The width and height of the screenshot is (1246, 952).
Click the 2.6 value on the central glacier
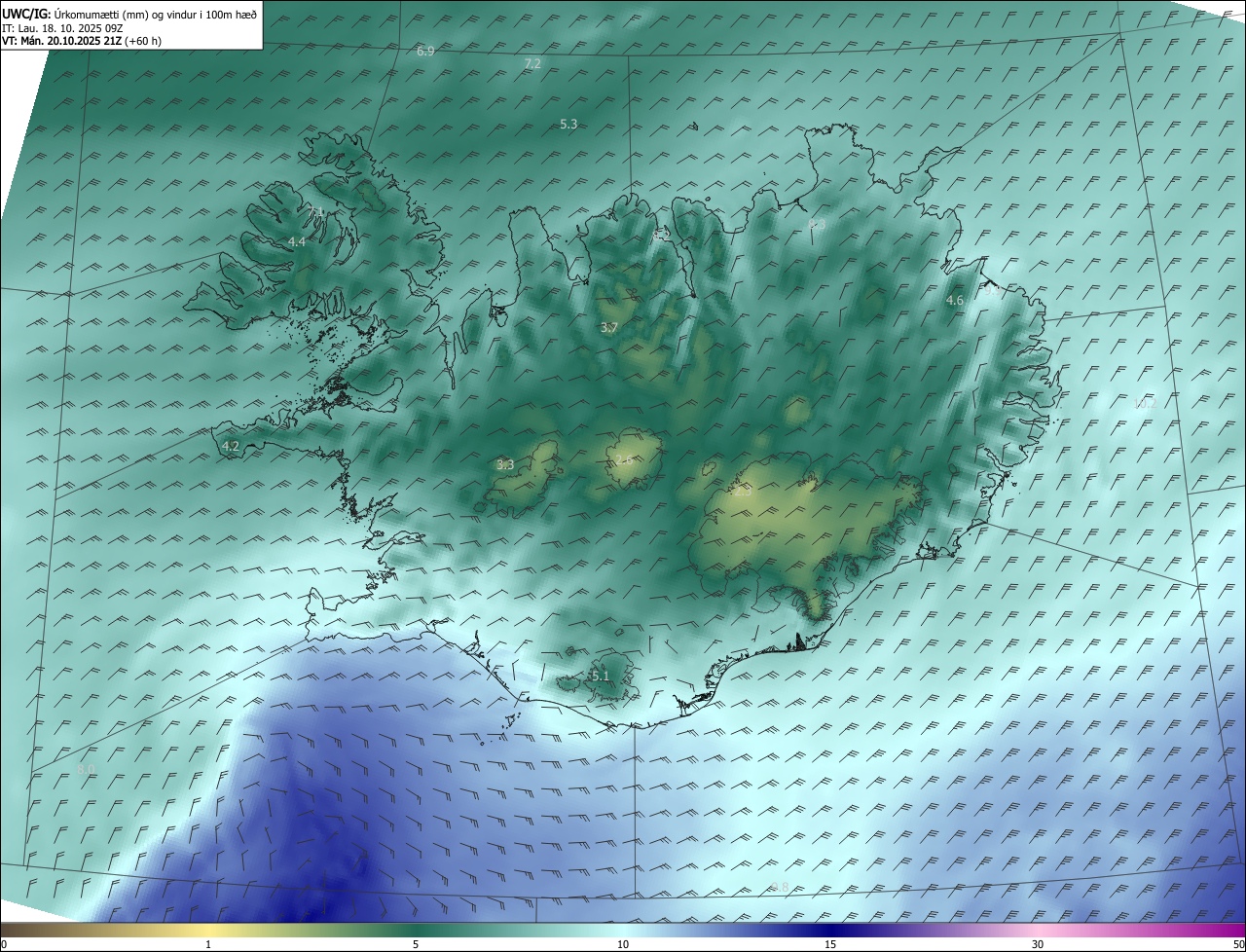click(x=624, y=459)
